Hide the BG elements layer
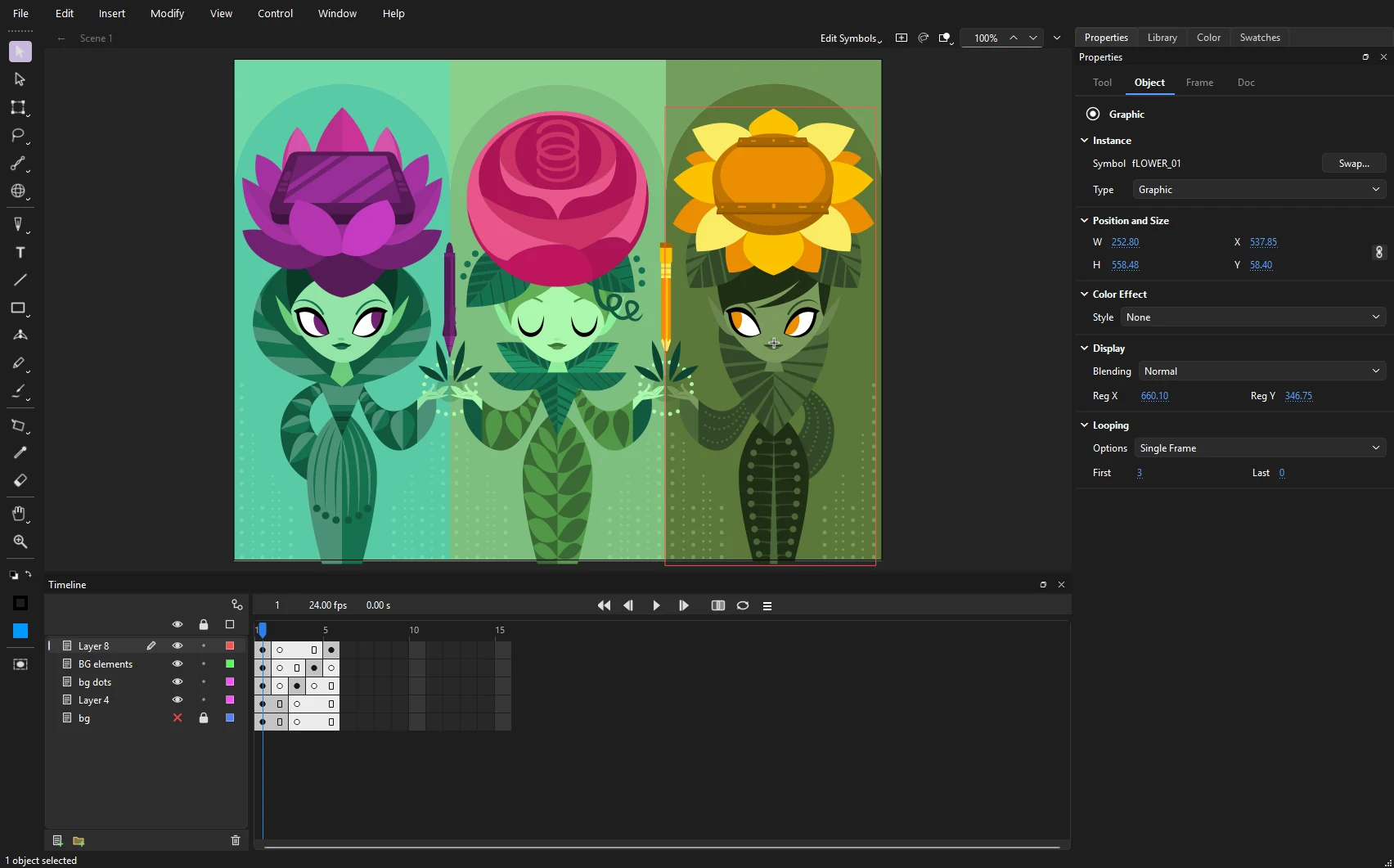The height and width of the screenshot is (868, 1394). tap(178, 664)
